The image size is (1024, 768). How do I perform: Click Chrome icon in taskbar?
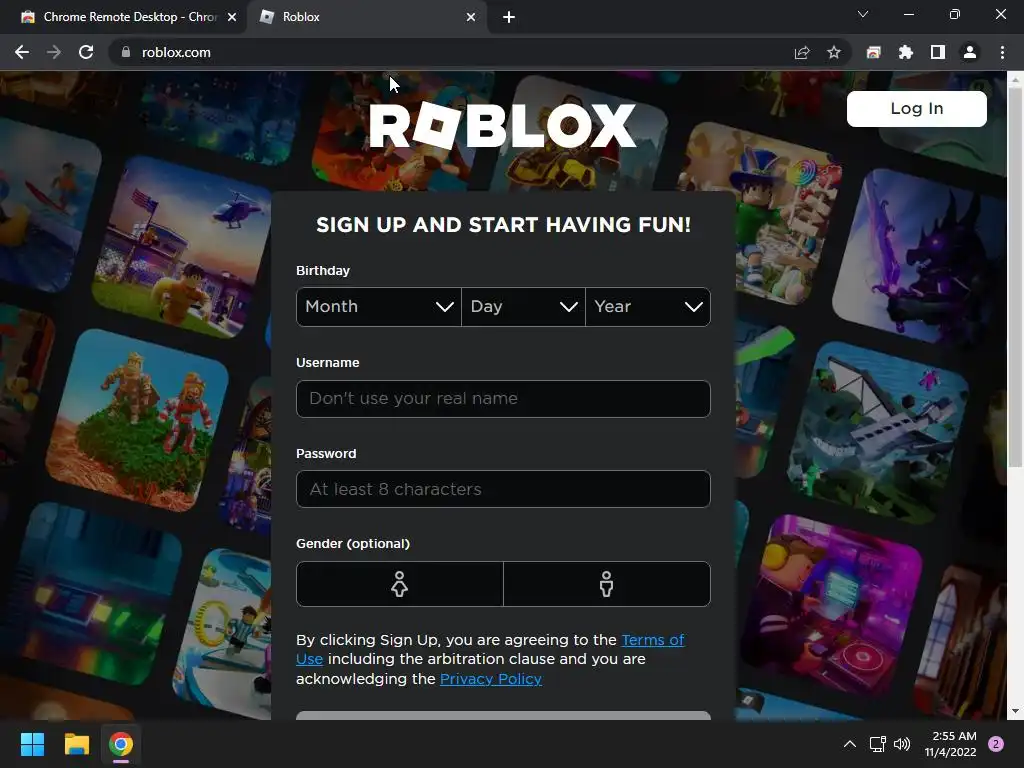click(121, 744)
